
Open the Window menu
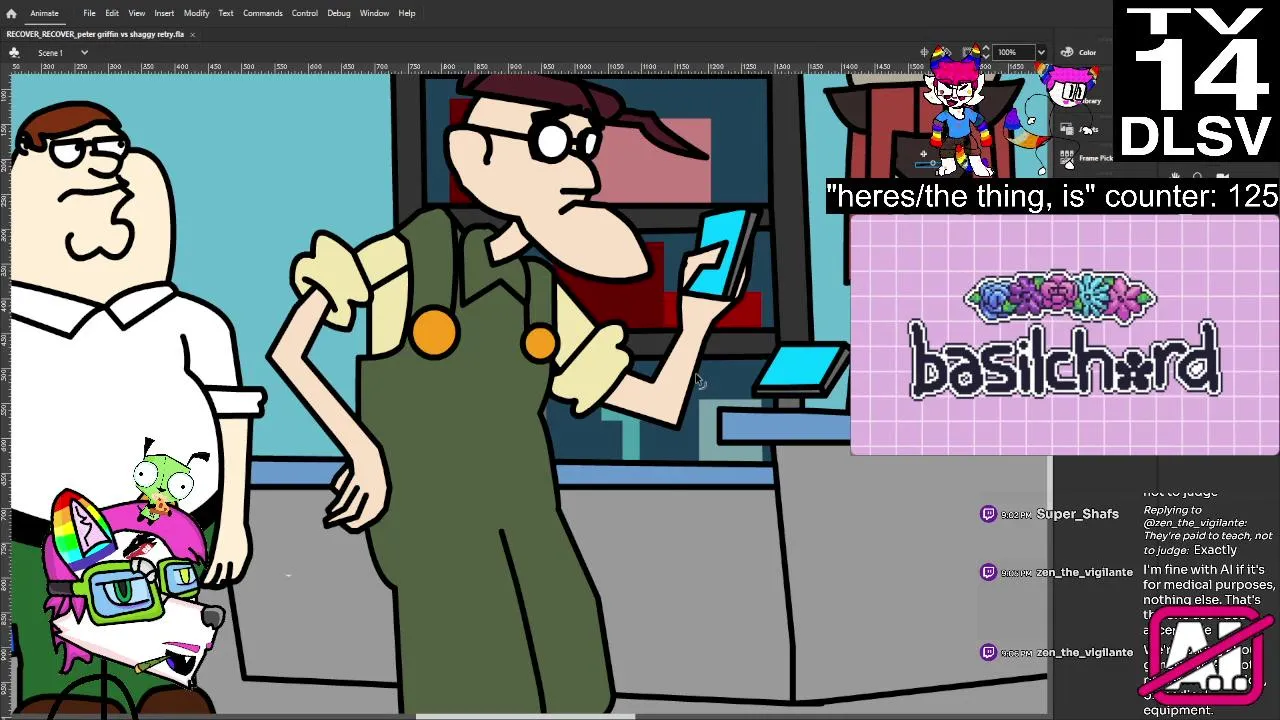tap(374, 13)
